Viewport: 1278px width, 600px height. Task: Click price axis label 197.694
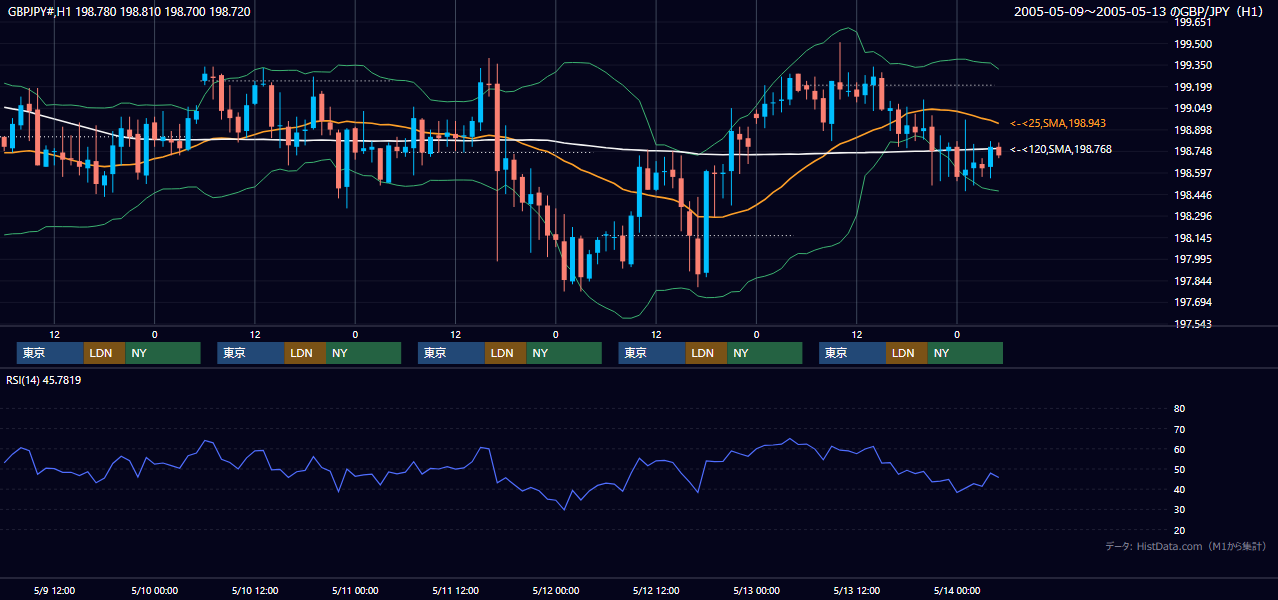point(1192,302)
